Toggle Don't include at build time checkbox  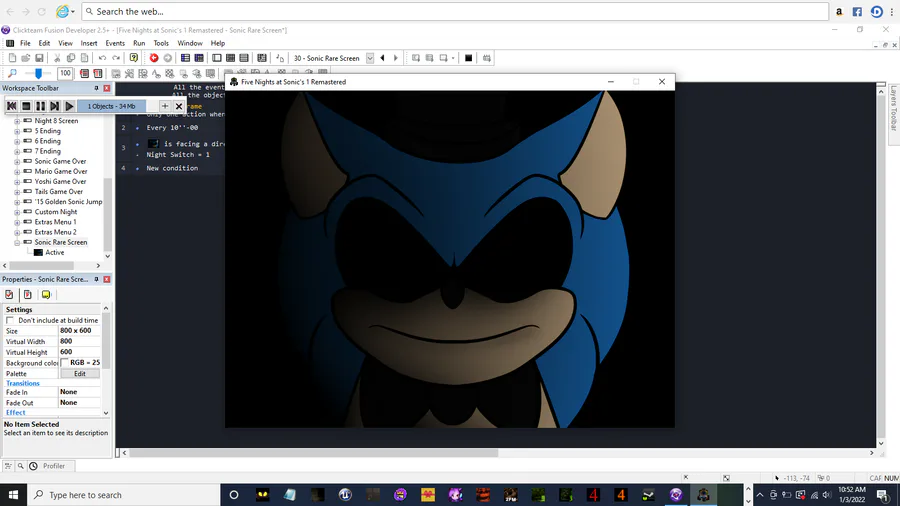point(10,320)
